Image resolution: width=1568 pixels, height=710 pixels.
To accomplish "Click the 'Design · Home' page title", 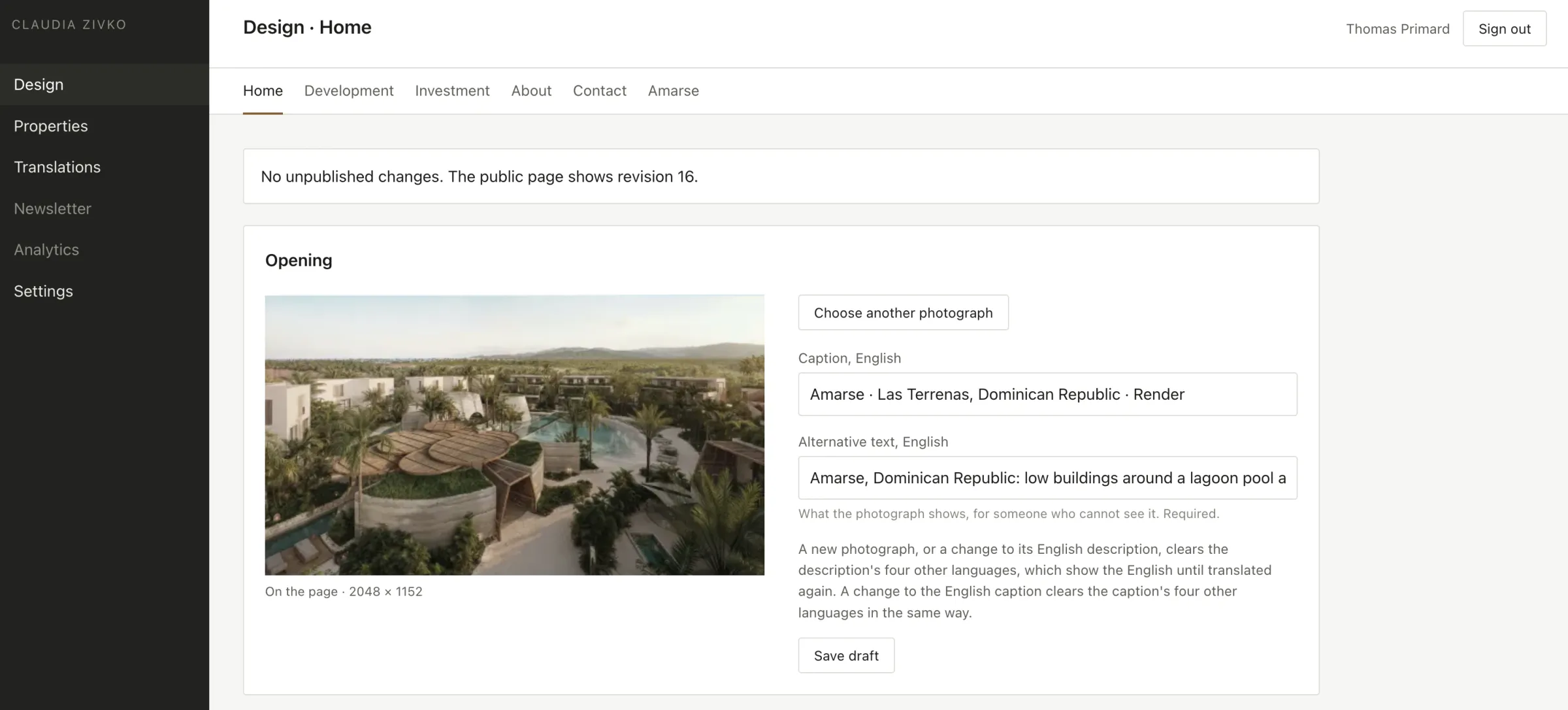I will 307,27.
